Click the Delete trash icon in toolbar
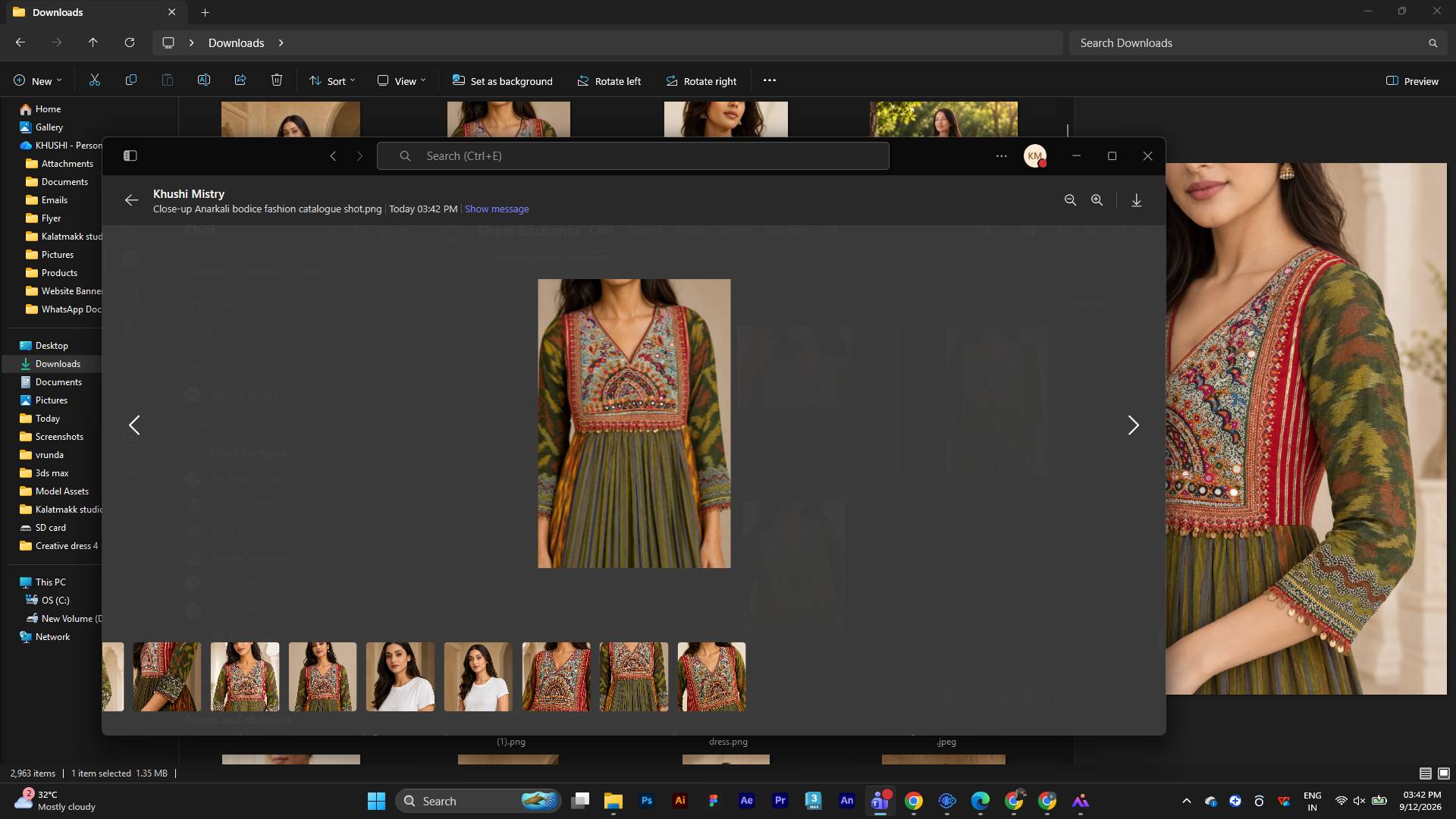 pyautogui.click(x=277, y=80)
